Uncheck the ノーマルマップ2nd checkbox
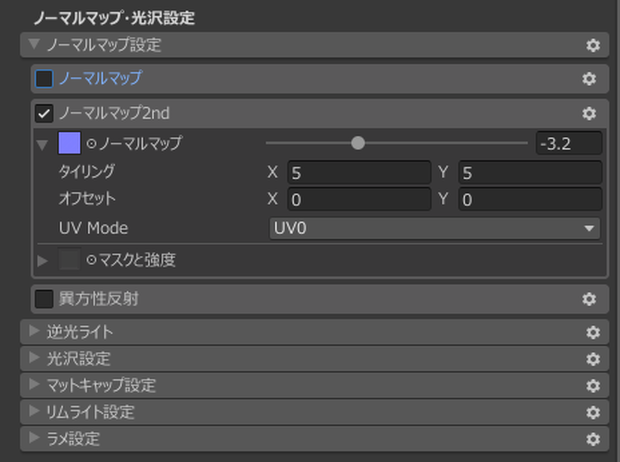 point(44,114)
